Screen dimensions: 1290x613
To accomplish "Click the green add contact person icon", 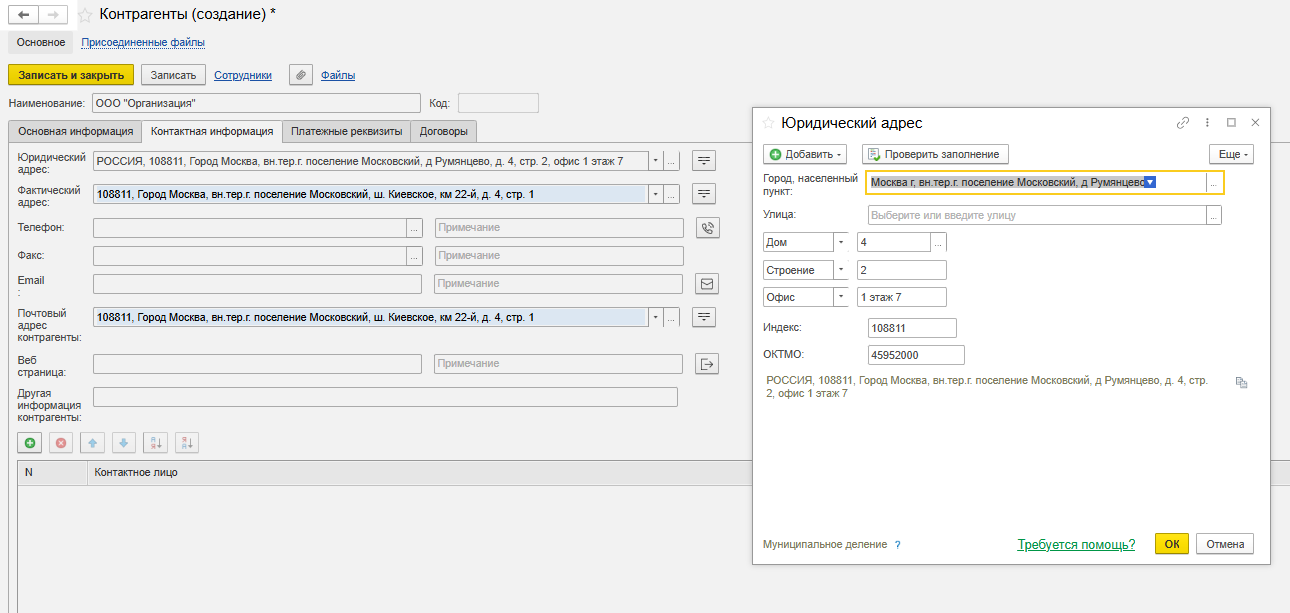I will 30,442.
